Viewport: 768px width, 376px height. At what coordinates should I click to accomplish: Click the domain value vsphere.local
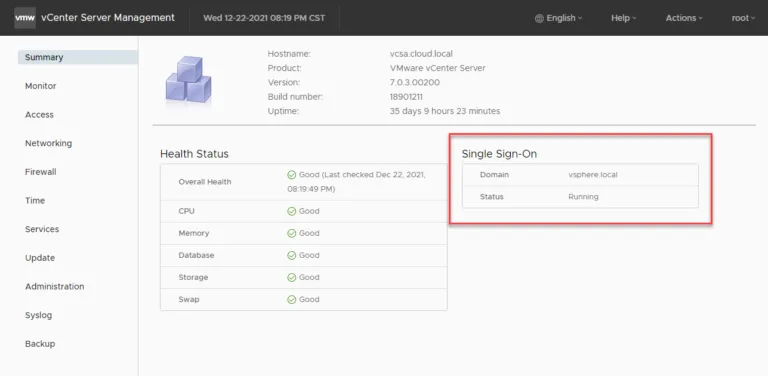pyautogui.click(x=593, y=174)
